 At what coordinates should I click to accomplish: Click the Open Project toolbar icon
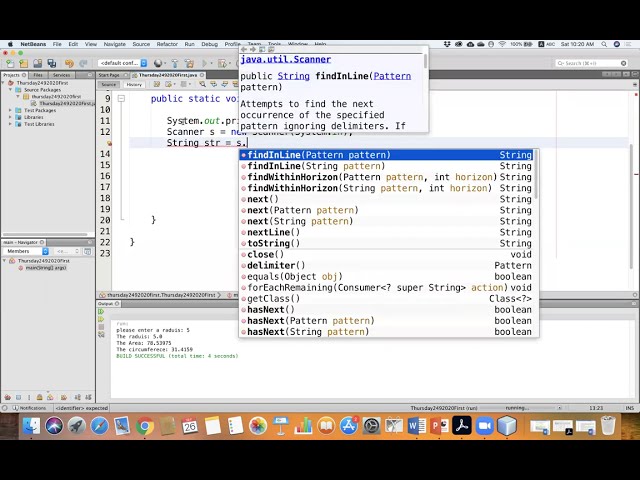pos(38,63)
